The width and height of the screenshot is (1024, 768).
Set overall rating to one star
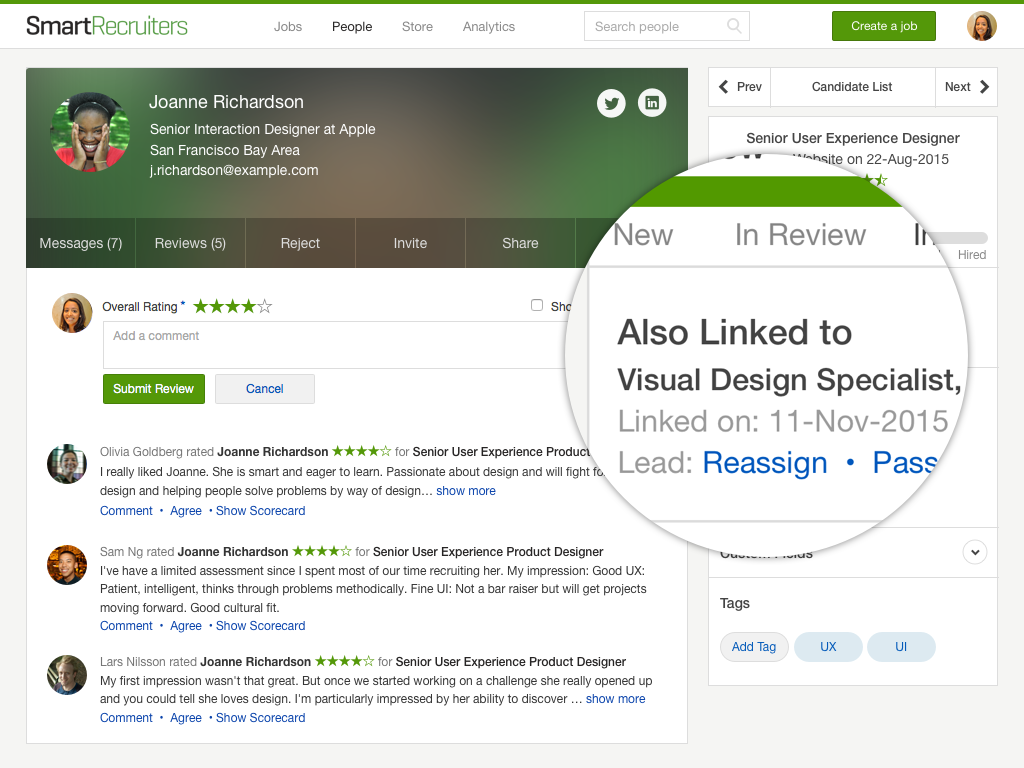tap(200, 306)
